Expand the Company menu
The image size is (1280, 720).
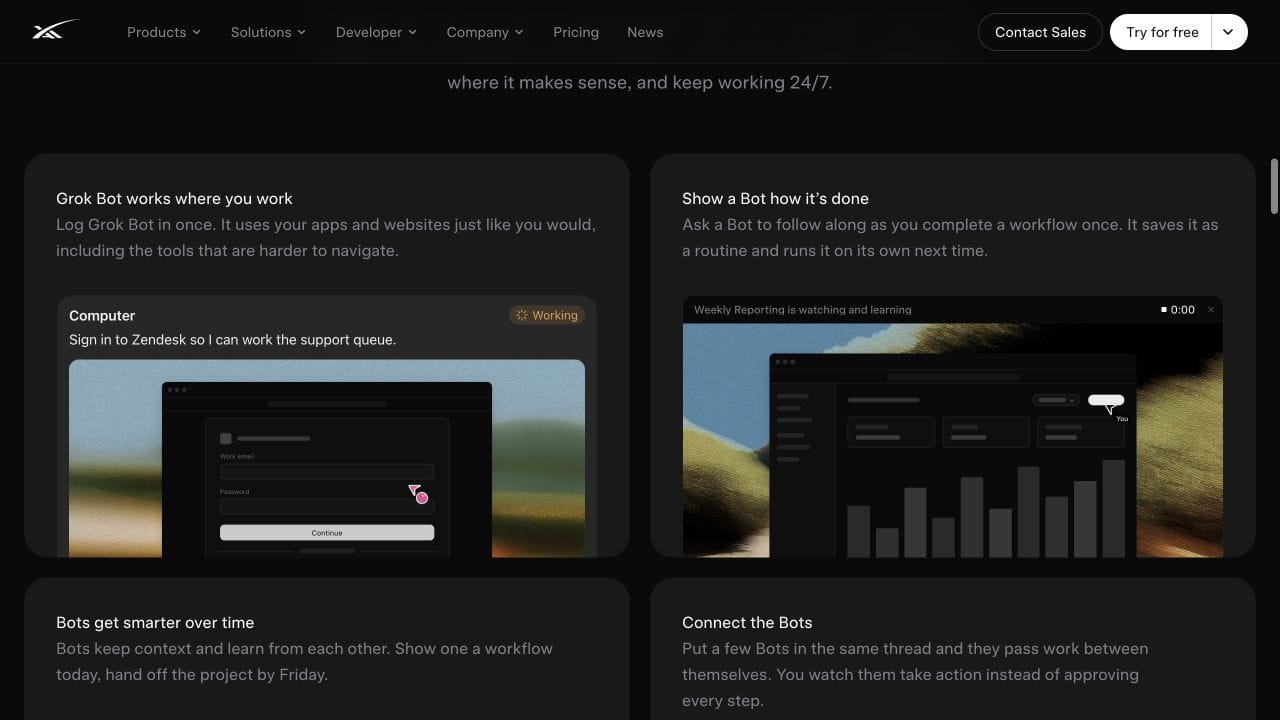coord(485,32)
